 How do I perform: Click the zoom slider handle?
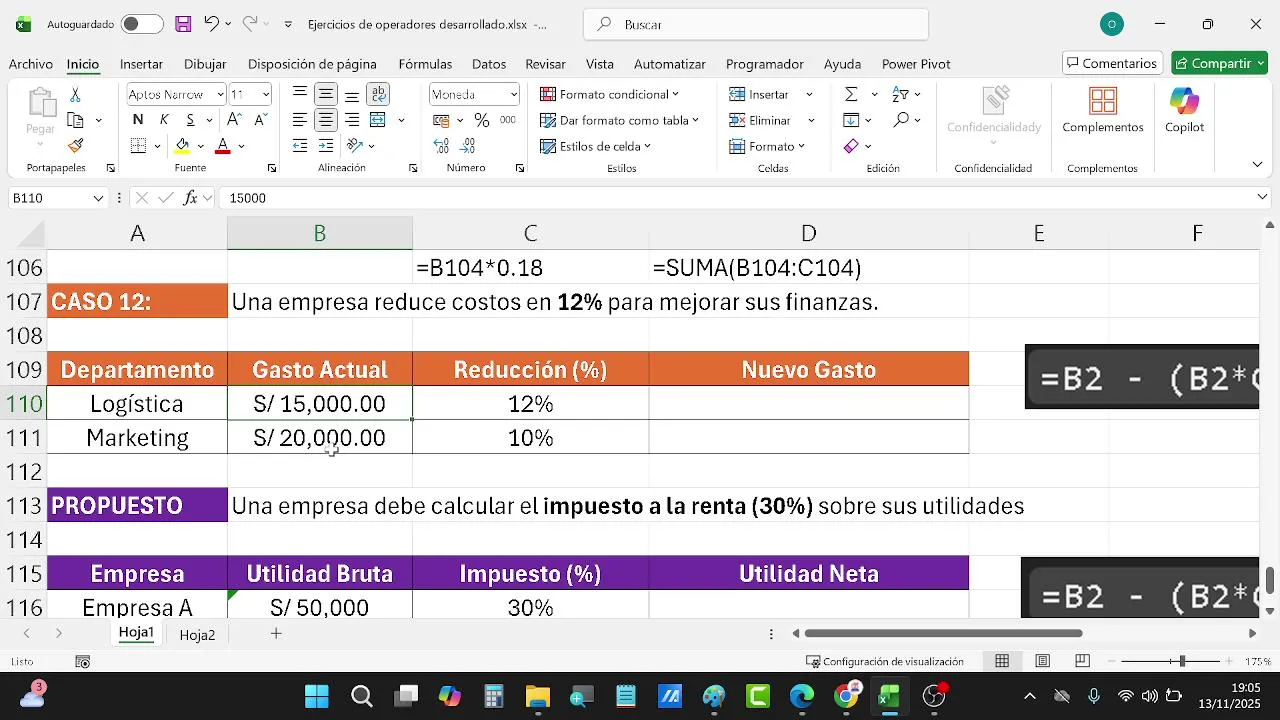click(x=1182, y=661)
